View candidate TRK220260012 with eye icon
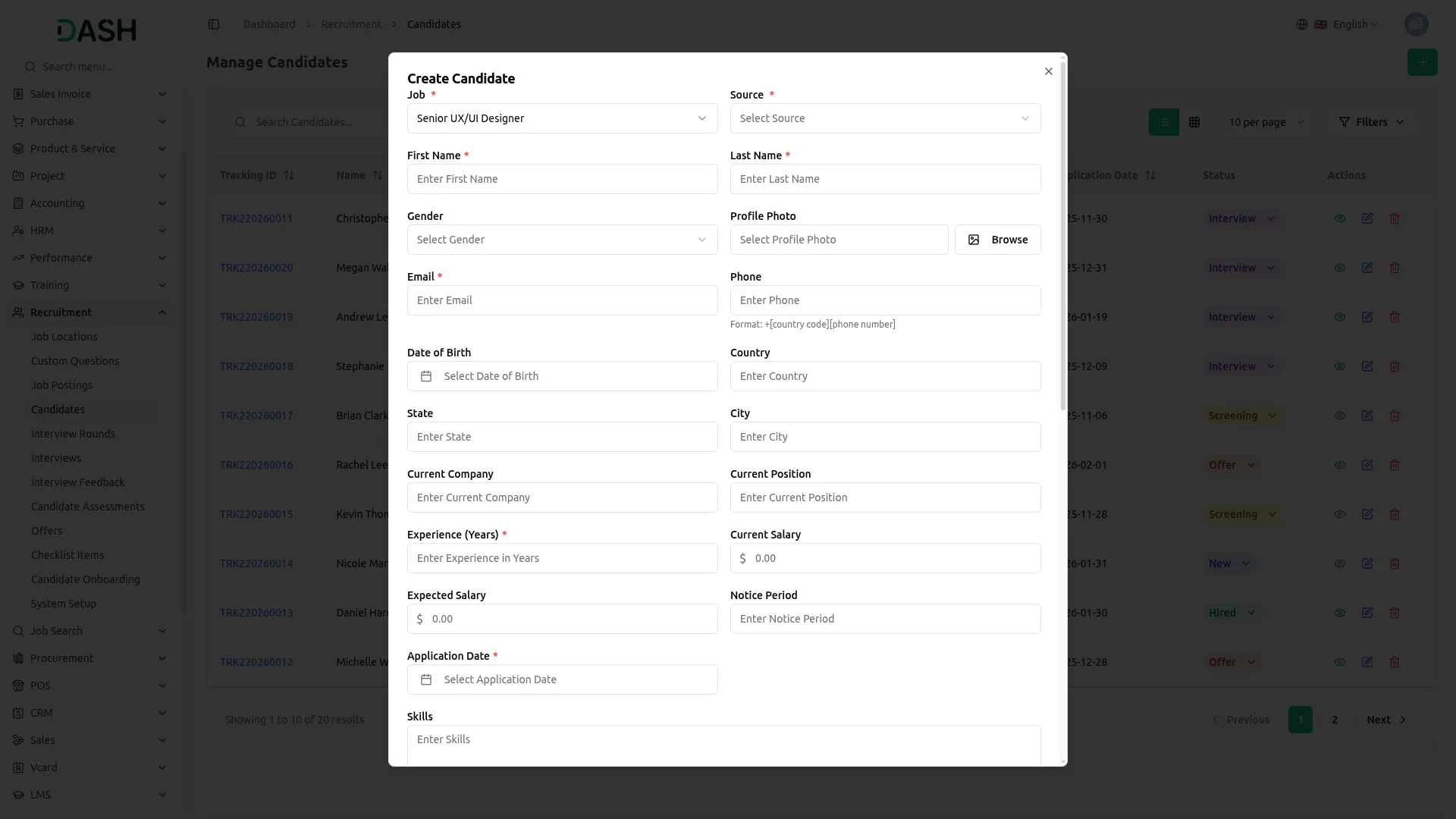This screenshot has height=819, width=1456. coord(1340,662)
